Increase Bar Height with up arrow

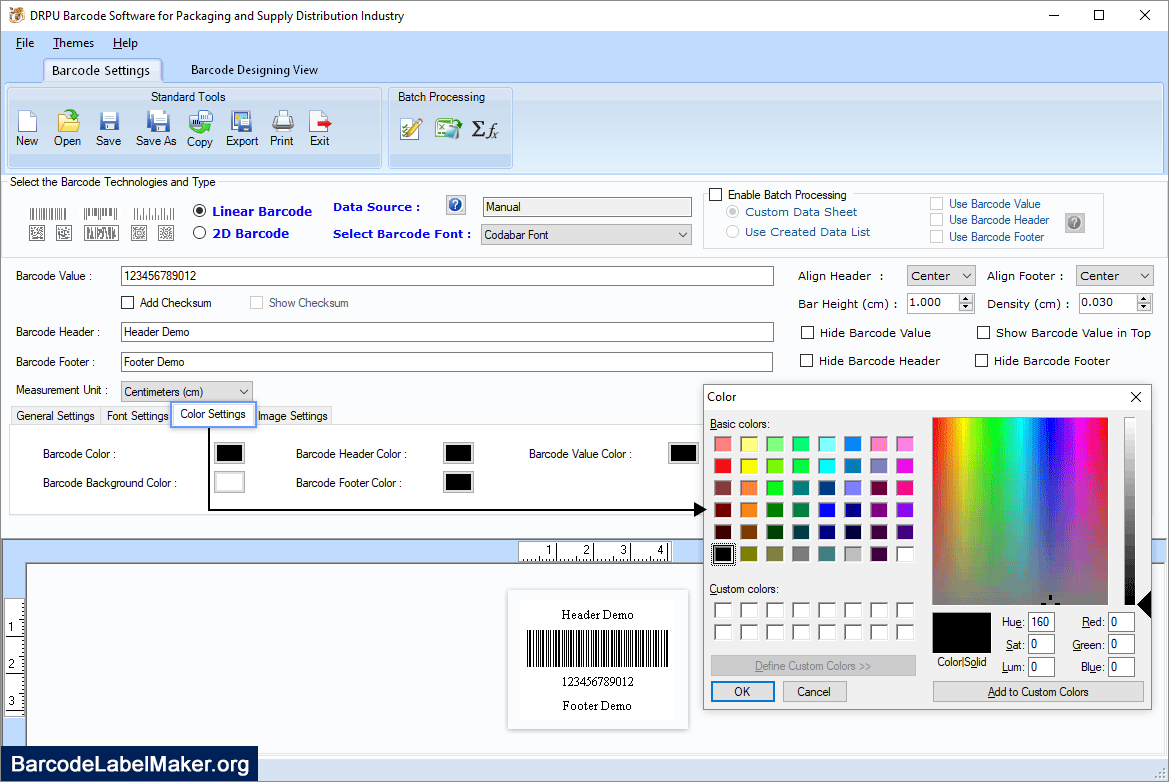click(966, 298)
